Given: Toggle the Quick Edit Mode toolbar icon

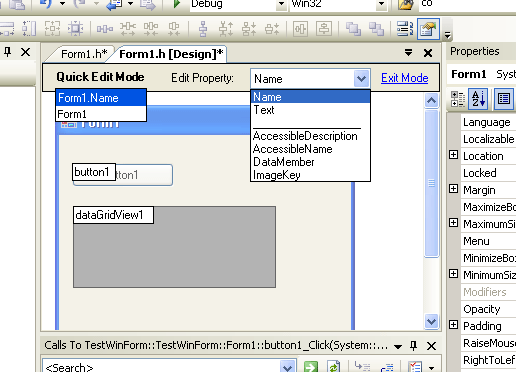Looking at the screenshot, I should coord(428,29).
